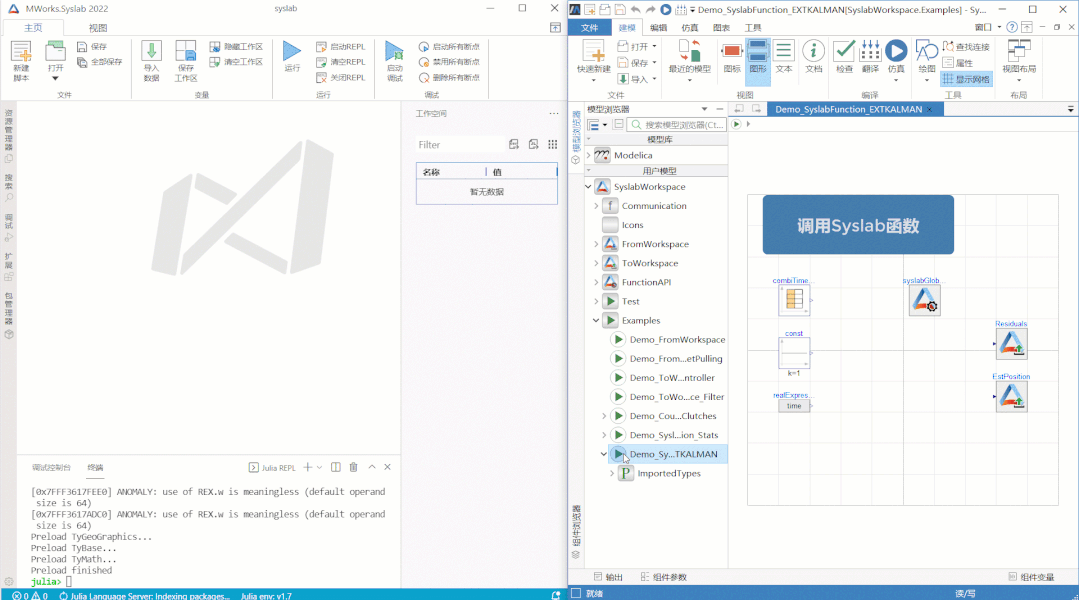Screen dimensions: 1079x600
Task: Click the 启动调试 debug icon
Action: pyautogui.click(x=394, y=51)
